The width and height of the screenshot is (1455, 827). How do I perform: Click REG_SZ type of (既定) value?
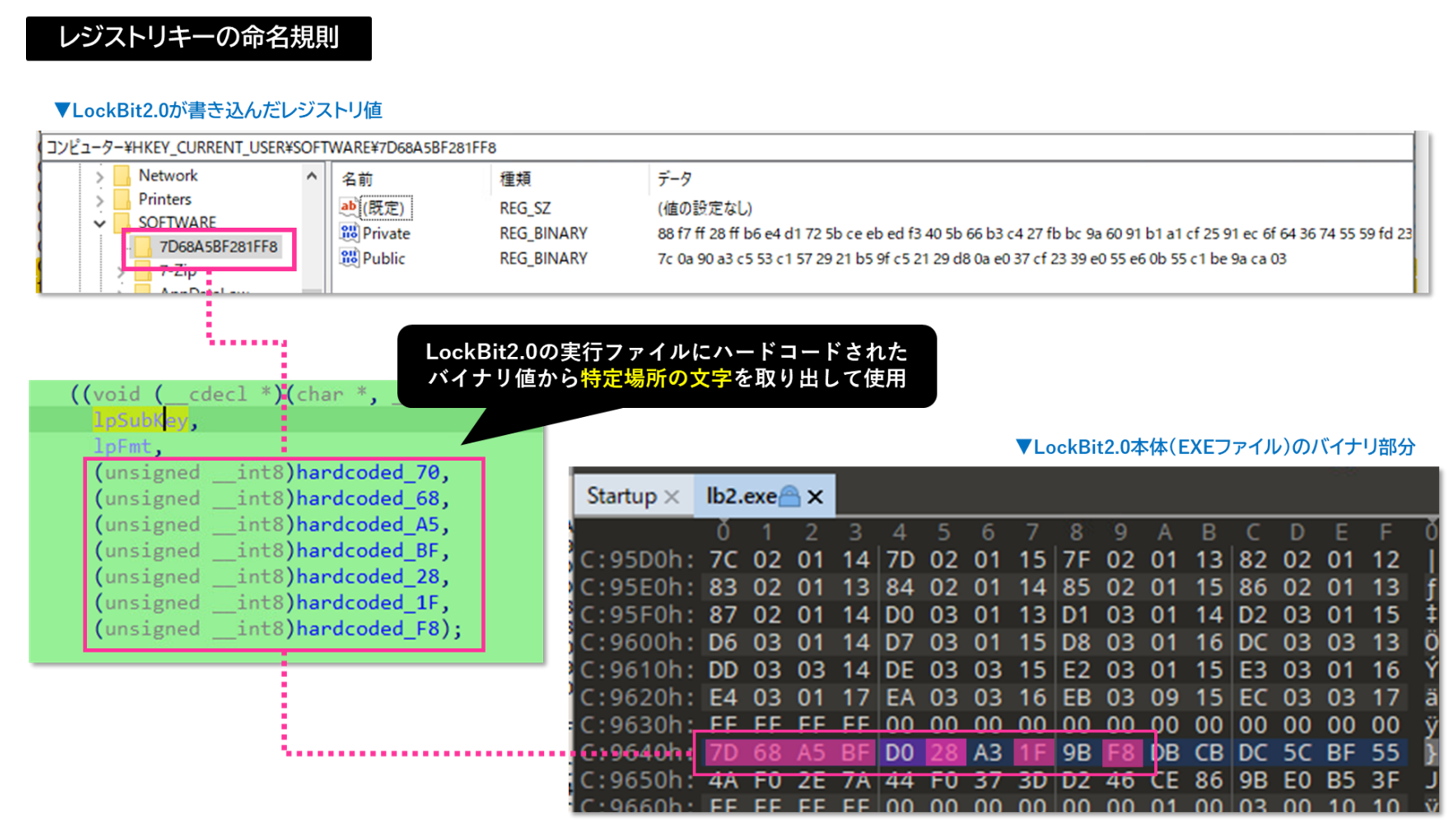coord(526,208)
